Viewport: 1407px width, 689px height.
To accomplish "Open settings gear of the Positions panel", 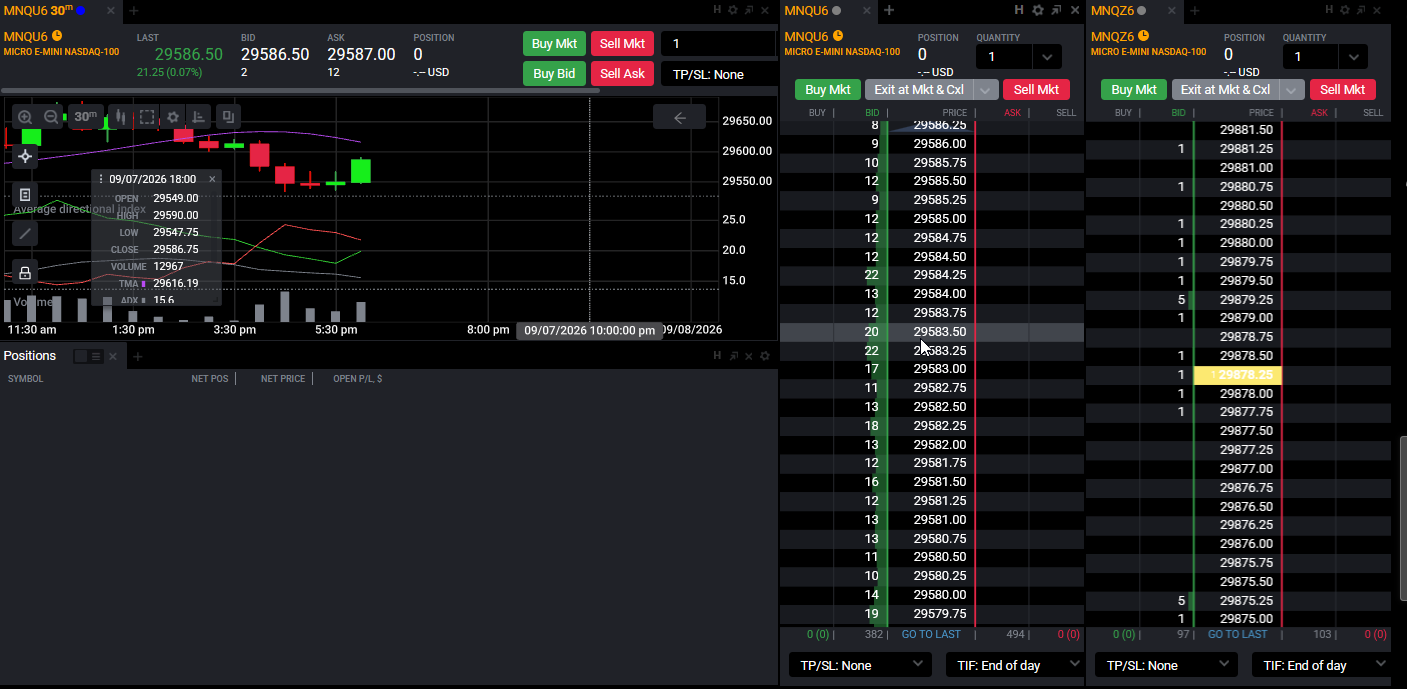I will [765, 356].
